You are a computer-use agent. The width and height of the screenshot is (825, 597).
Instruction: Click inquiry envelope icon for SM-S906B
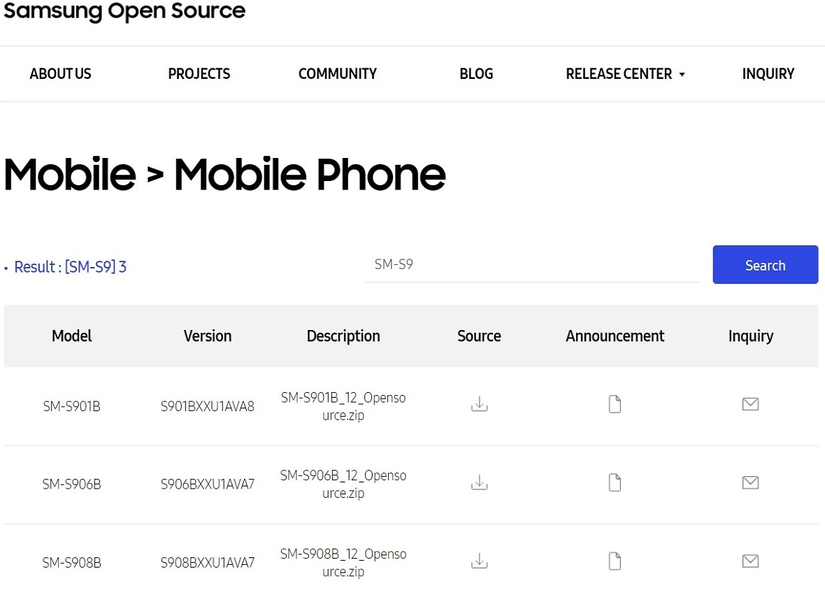[x=750, y=483]
